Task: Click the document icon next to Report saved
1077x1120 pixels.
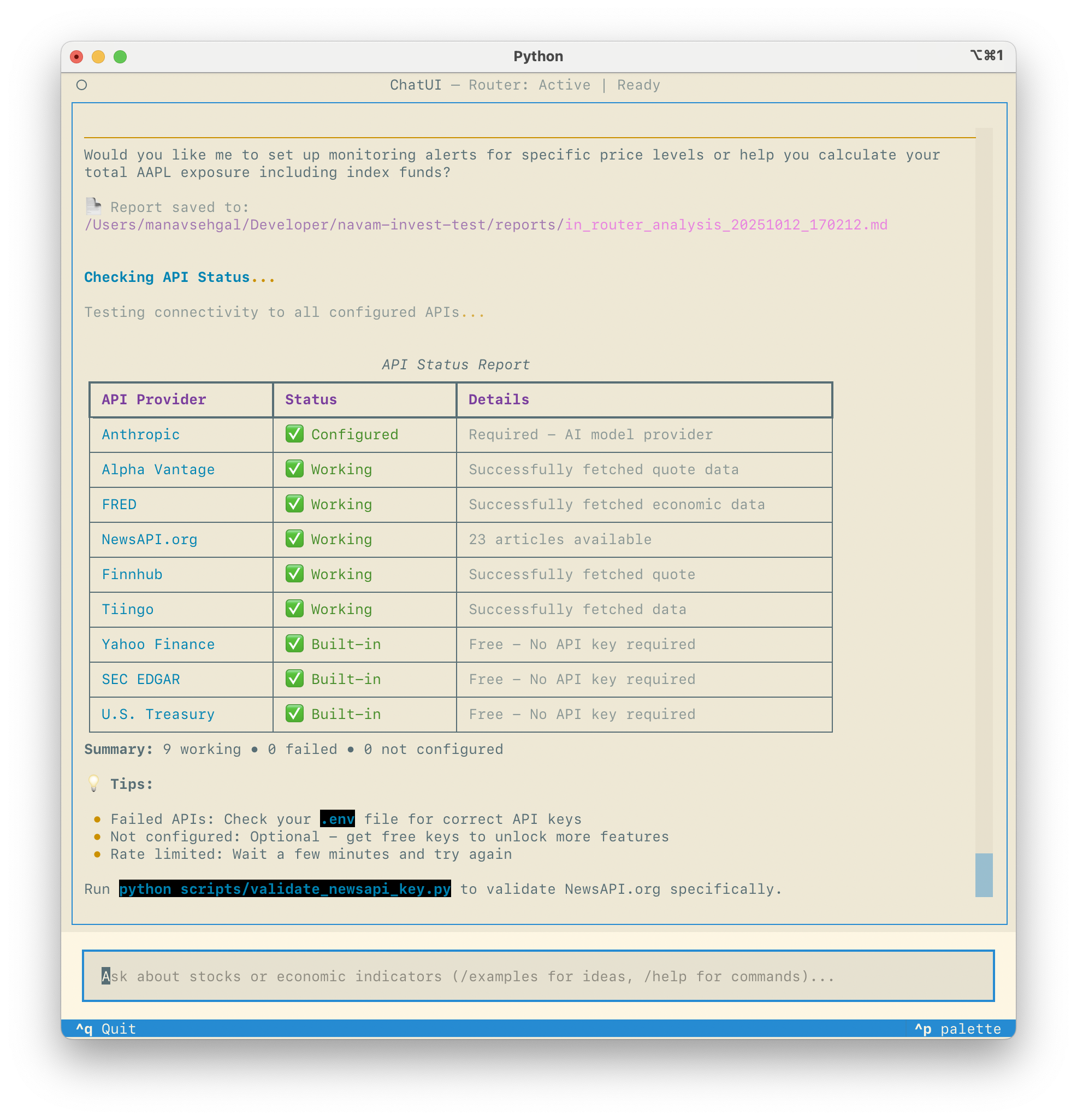Action: 93,207
